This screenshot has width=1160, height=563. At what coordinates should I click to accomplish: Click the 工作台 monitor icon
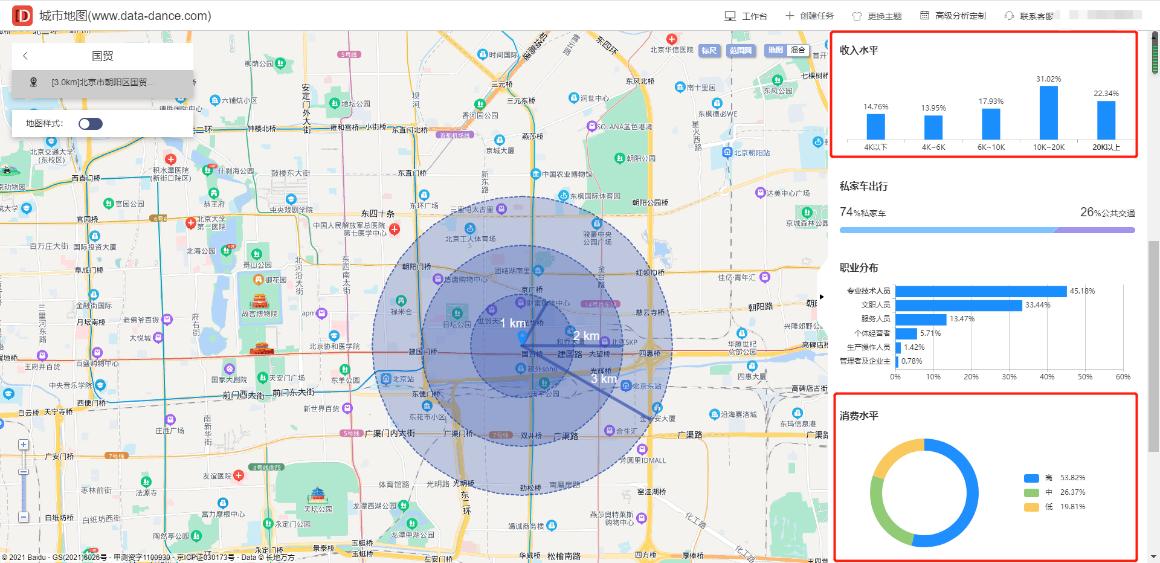pyautogui.click(x=730, y=16)
